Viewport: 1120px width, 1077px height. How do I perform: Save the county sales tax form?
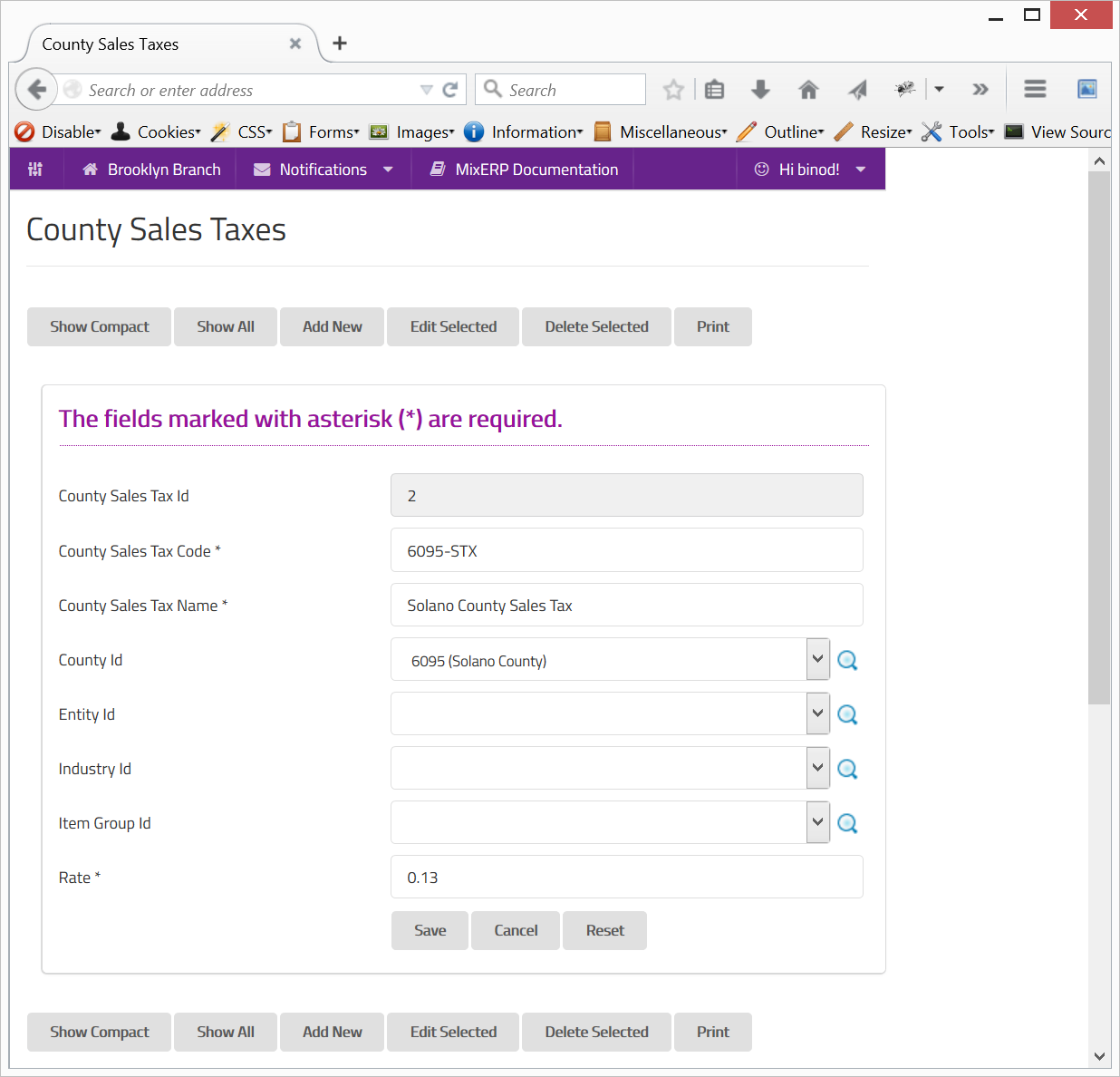pos(430,930)
